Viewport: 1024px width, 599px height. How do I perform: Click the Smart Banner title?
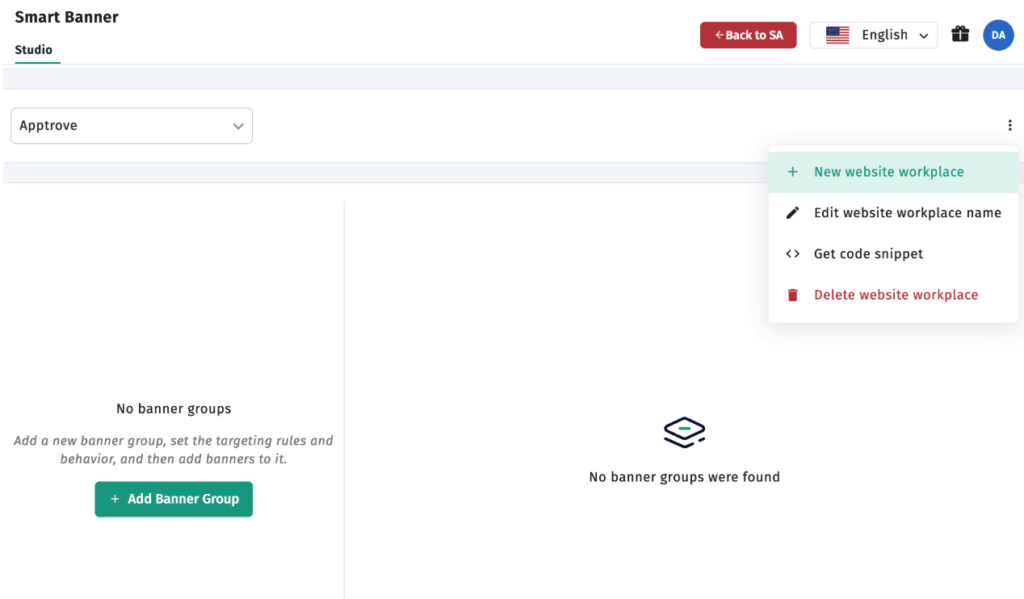pos(67,17)
